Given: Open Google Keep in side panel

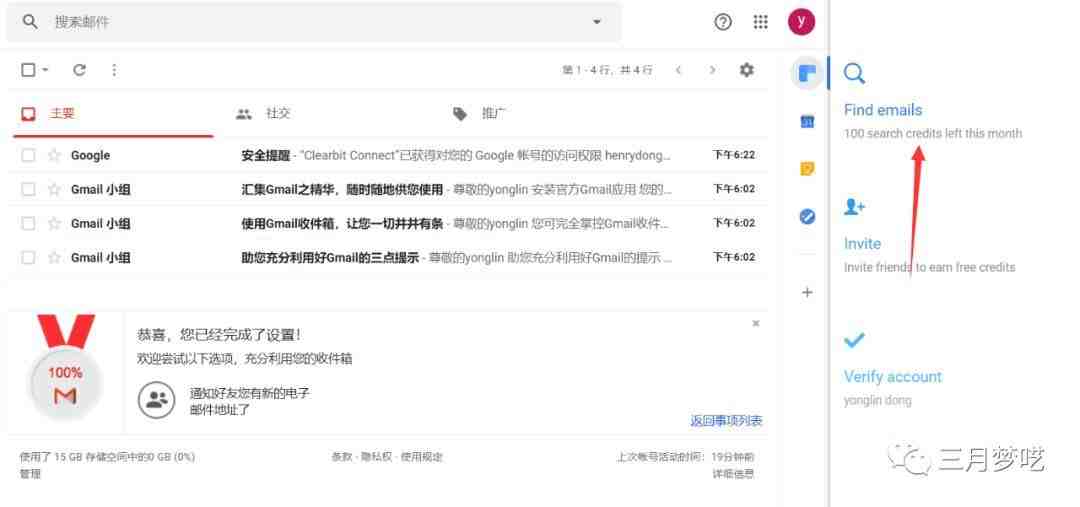Looking at the screenshot, I should point(807,169).
